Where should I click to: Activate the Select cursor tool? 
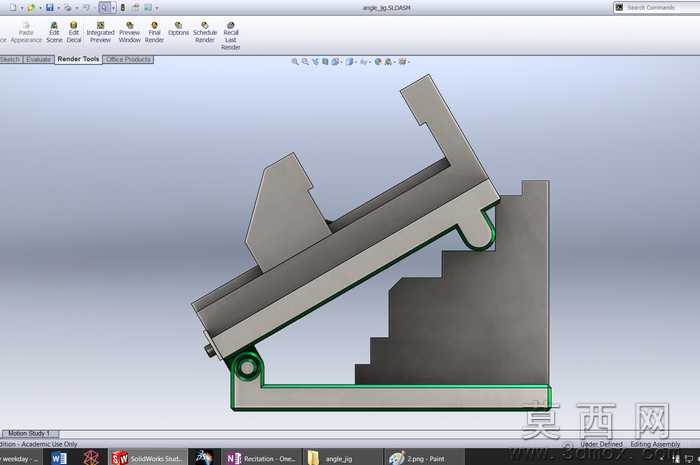(104, 8)
